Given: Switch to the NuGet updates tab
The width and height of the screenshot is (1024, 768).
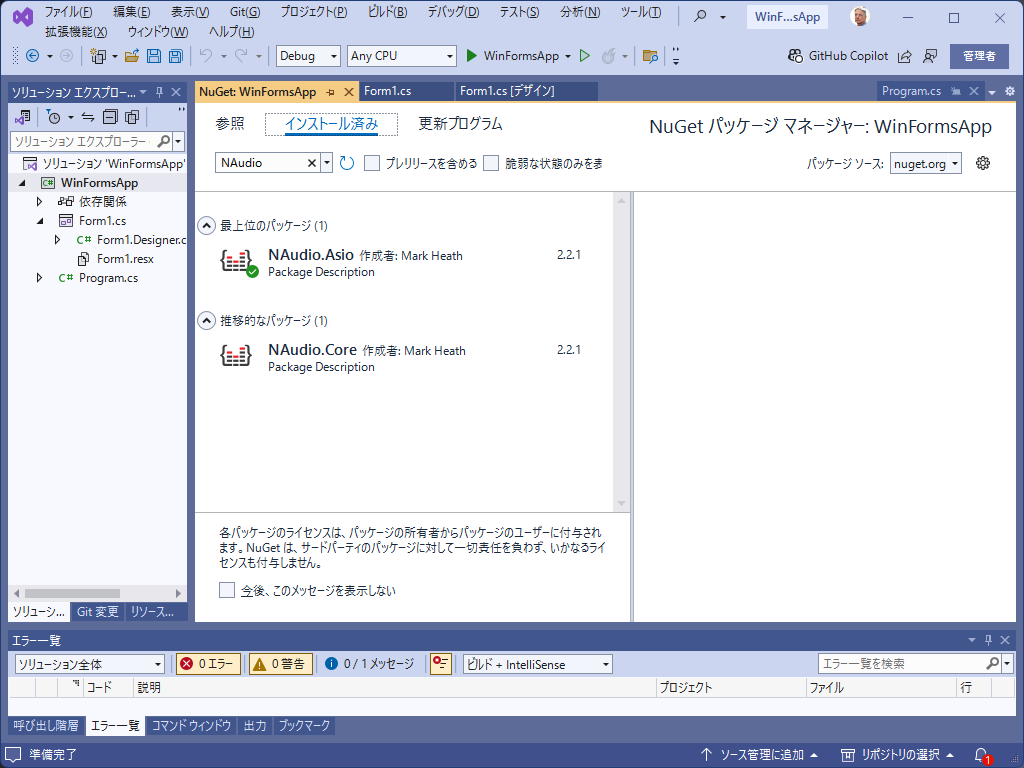Looking at the screenshot, I should (460, 124).
